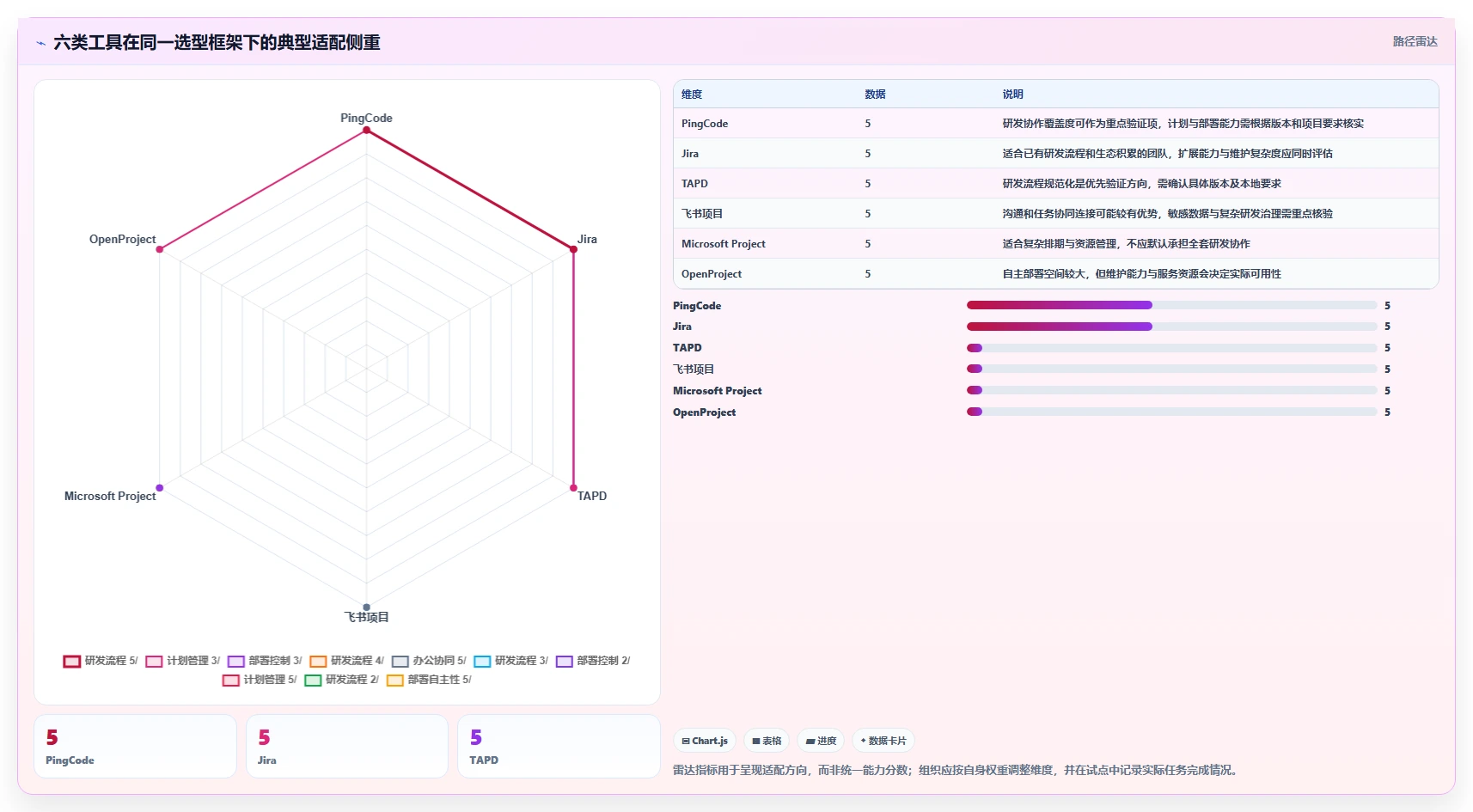1473x812 pixels.
Task: Toggle the 部署控制 2/ legend item
Action: [x=593, y=661]
